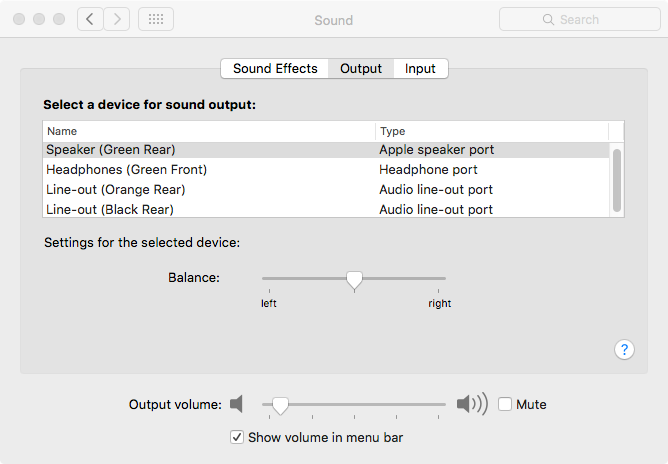Go forward with the right chevron button
The height and width of the screenshot is (464, 668).
coord(117,19)
